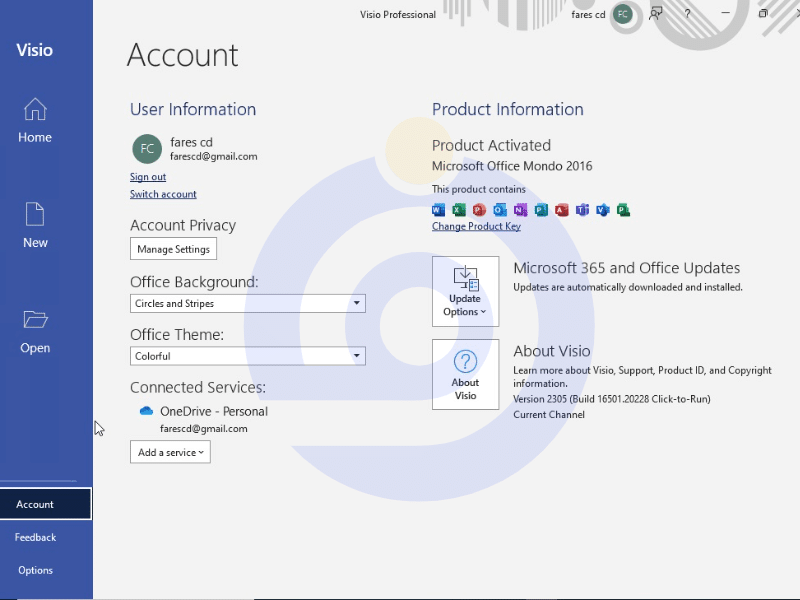Click farescd@gmail.com under user name
This screenshot has width=800, height=600.
click(214, 157)
